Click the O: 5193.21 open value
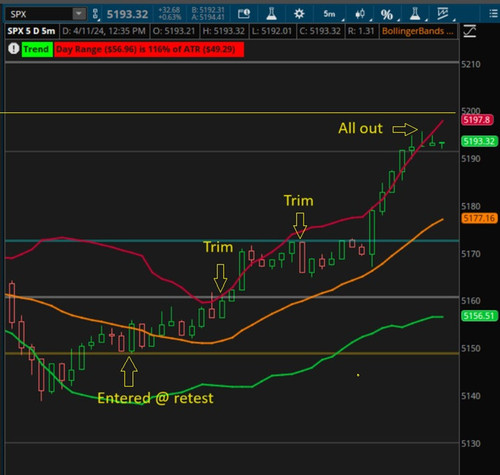The image size is (500, 475). (x=174, y=31)
